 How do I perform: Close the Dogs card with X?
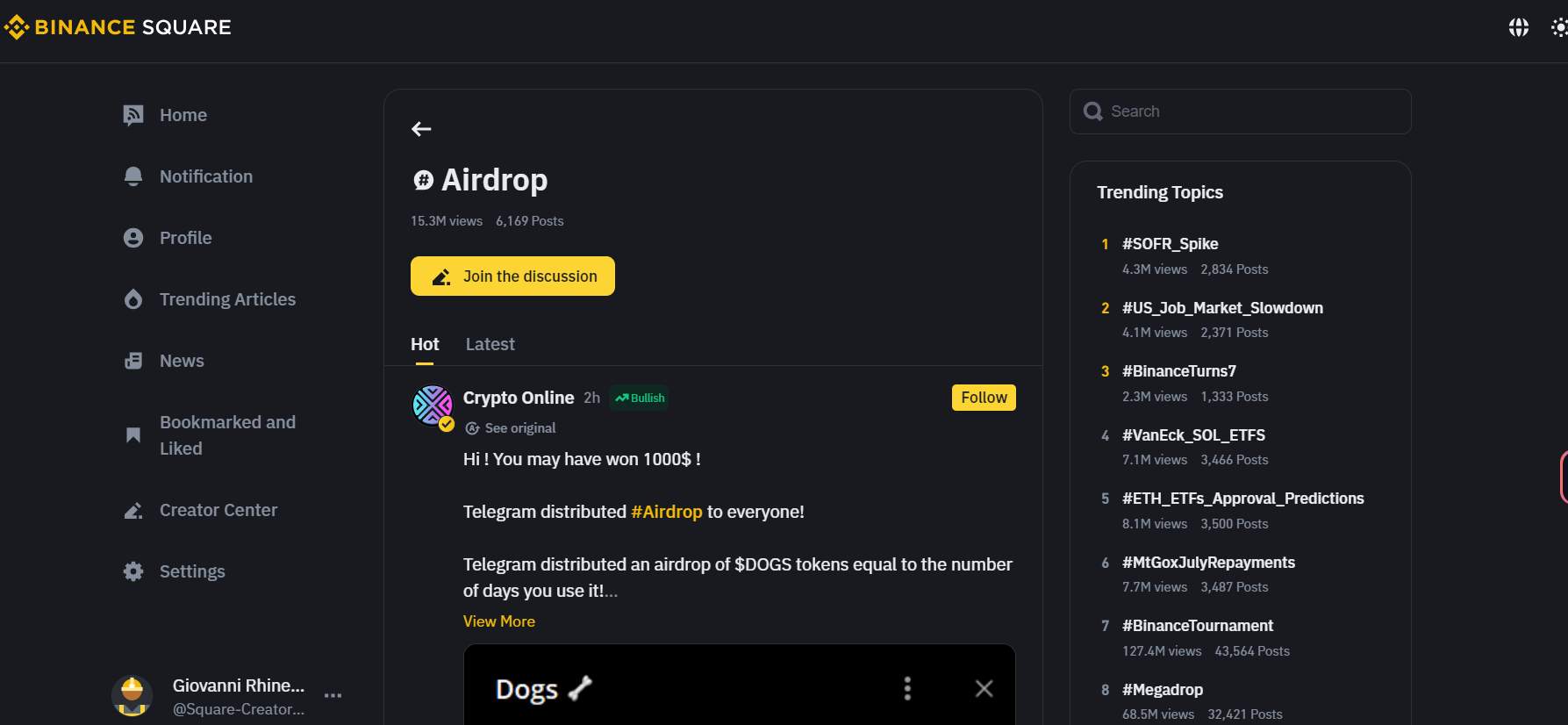point(984,688)
